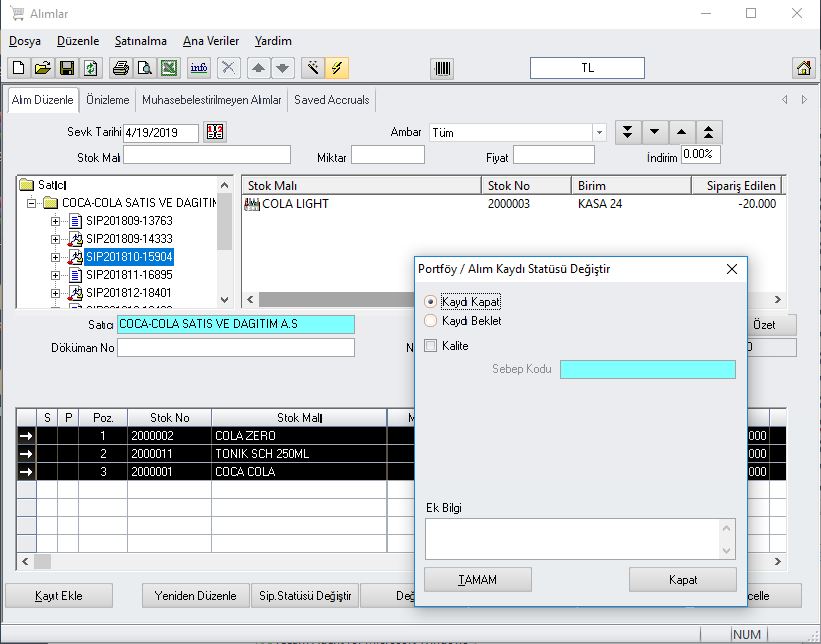Open the Ana Veriler menu

tap(211, 41)
